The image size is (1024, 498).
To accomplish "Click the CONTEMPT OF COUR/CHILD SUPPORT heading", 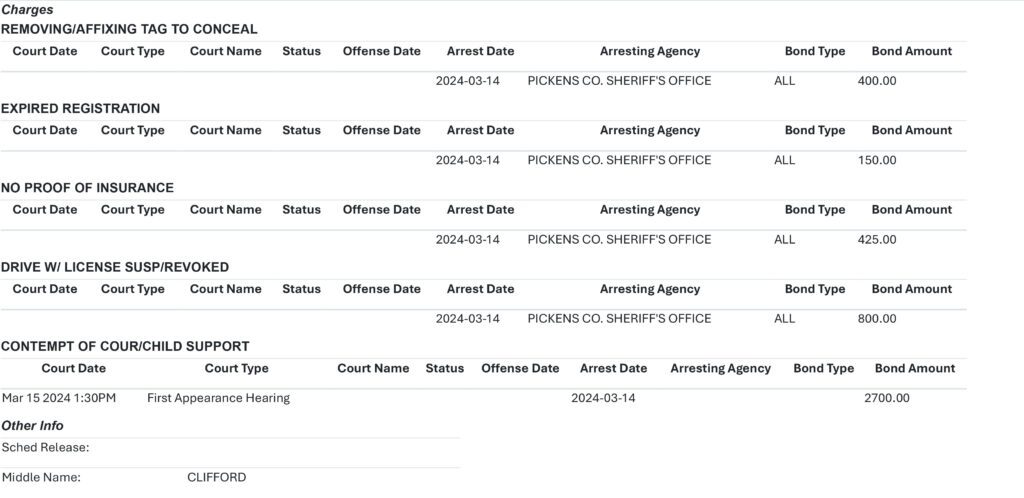I will [x=125, y=347].
